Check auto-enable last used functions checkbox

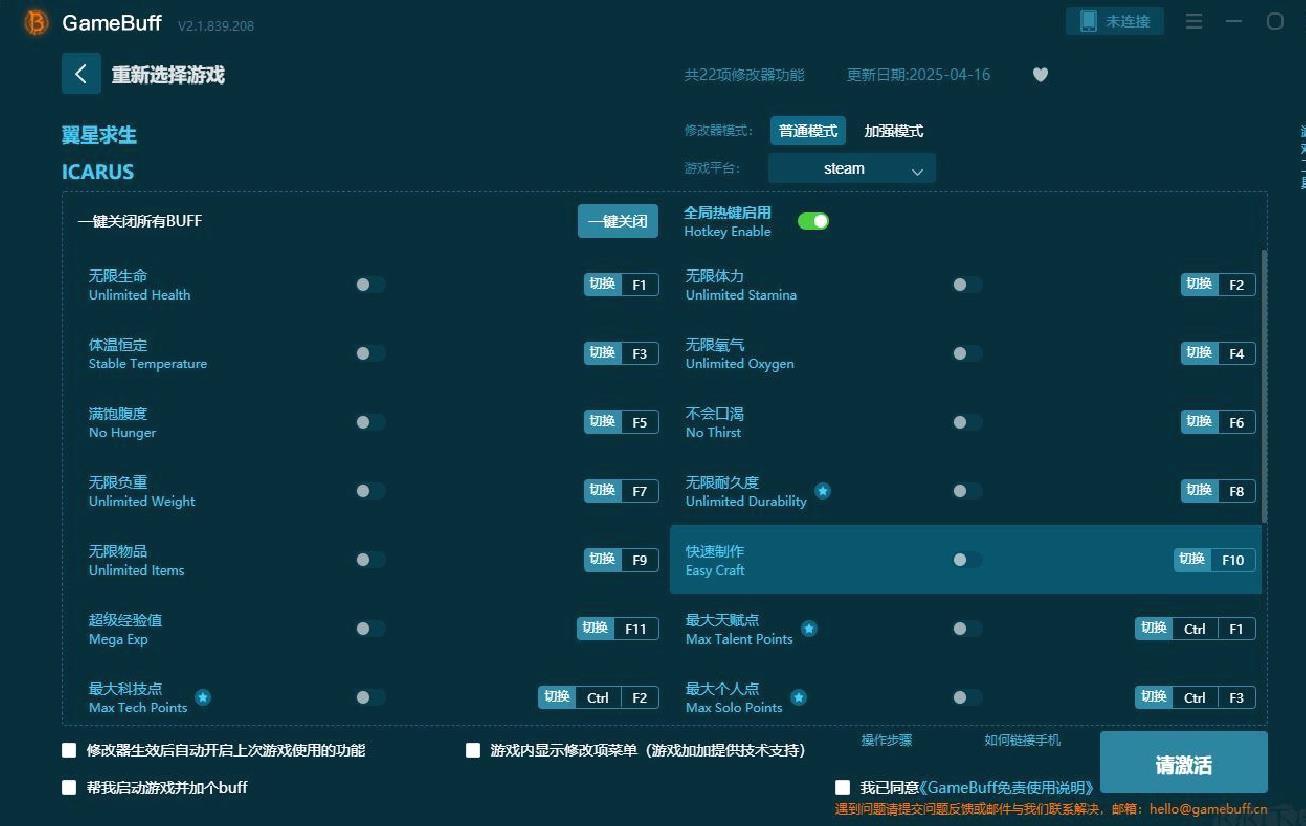coord(69,750)
